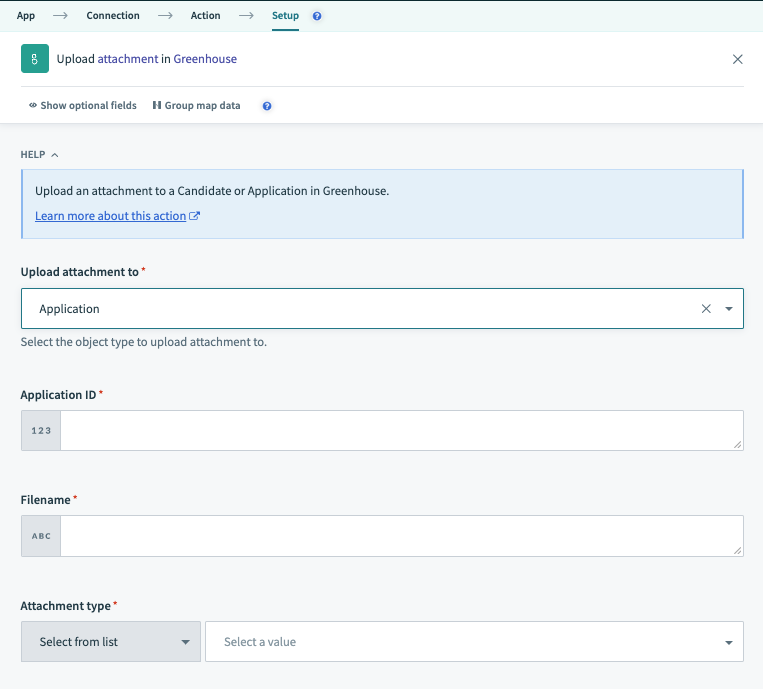Focus the Application ID input field

402,431
